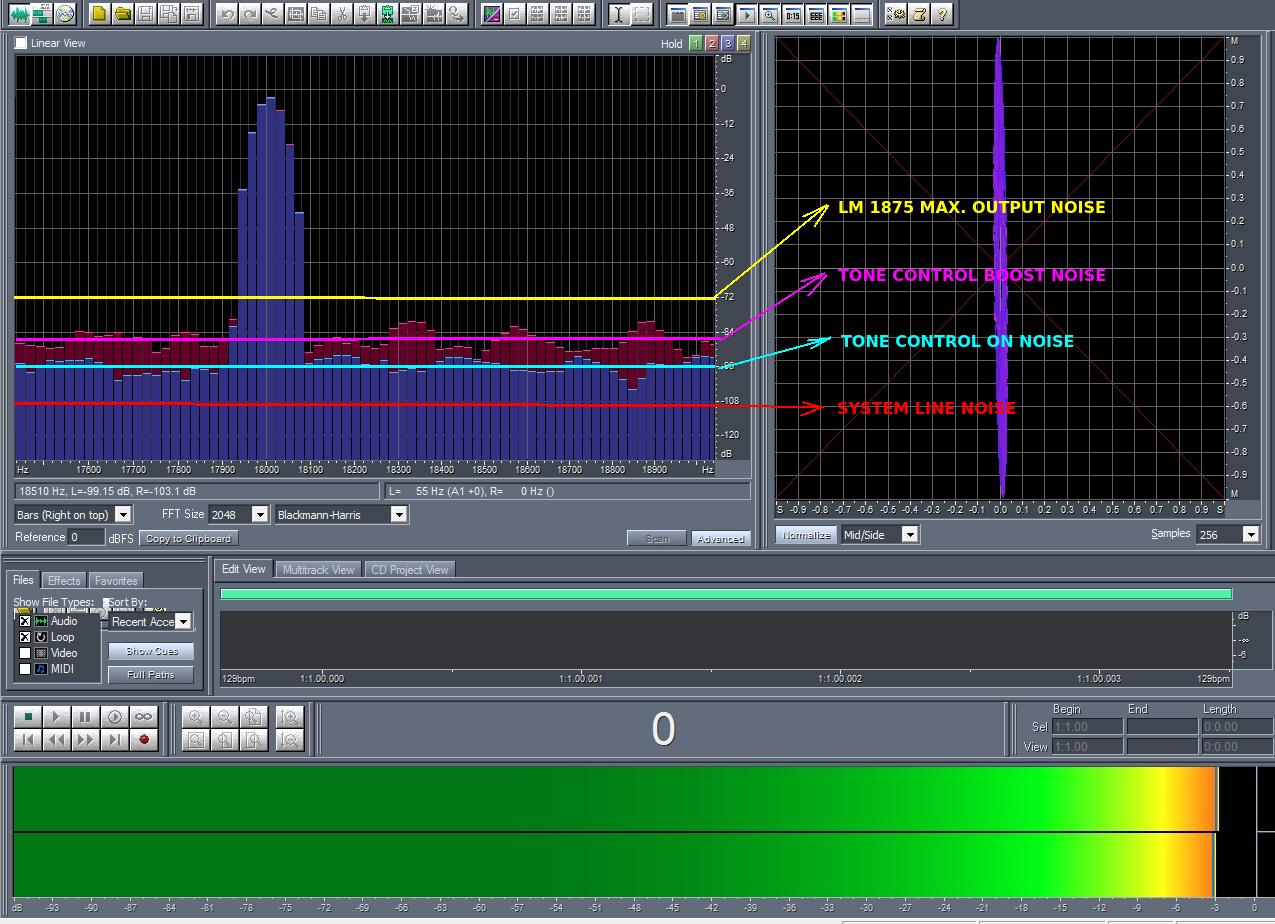Zoom in horizontally magnifier plus icon
The image size is (1275, 924).
tap(196, 716)
